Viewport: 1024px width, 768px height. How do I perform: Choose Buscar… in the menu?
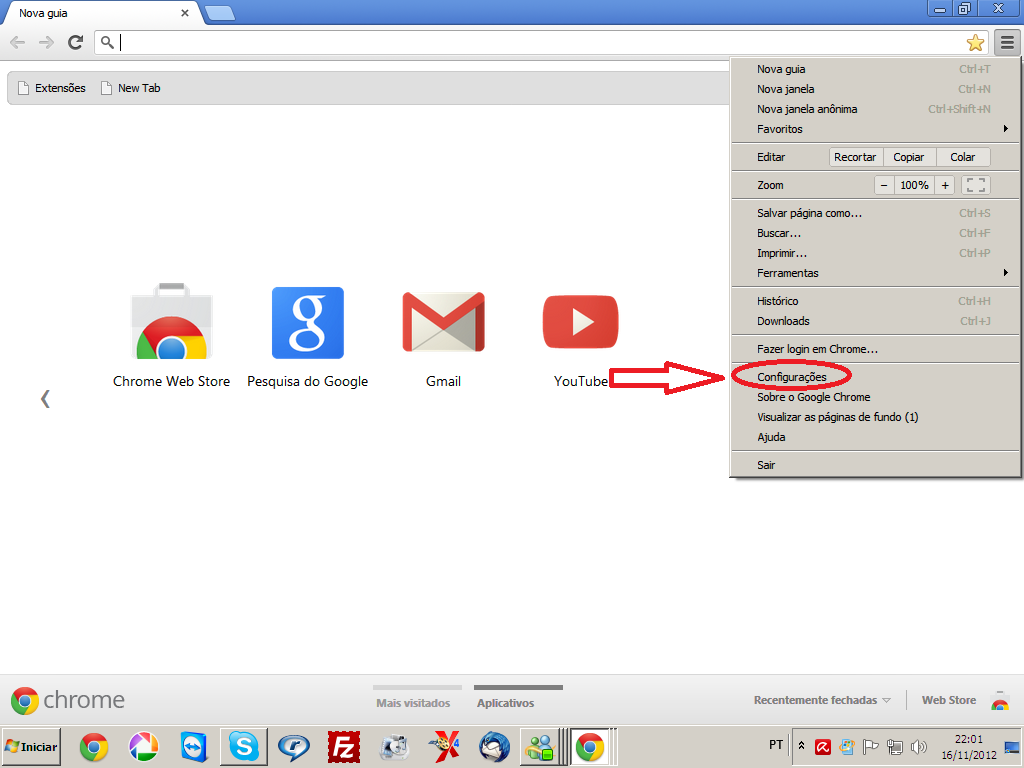[x=874, y=233]
